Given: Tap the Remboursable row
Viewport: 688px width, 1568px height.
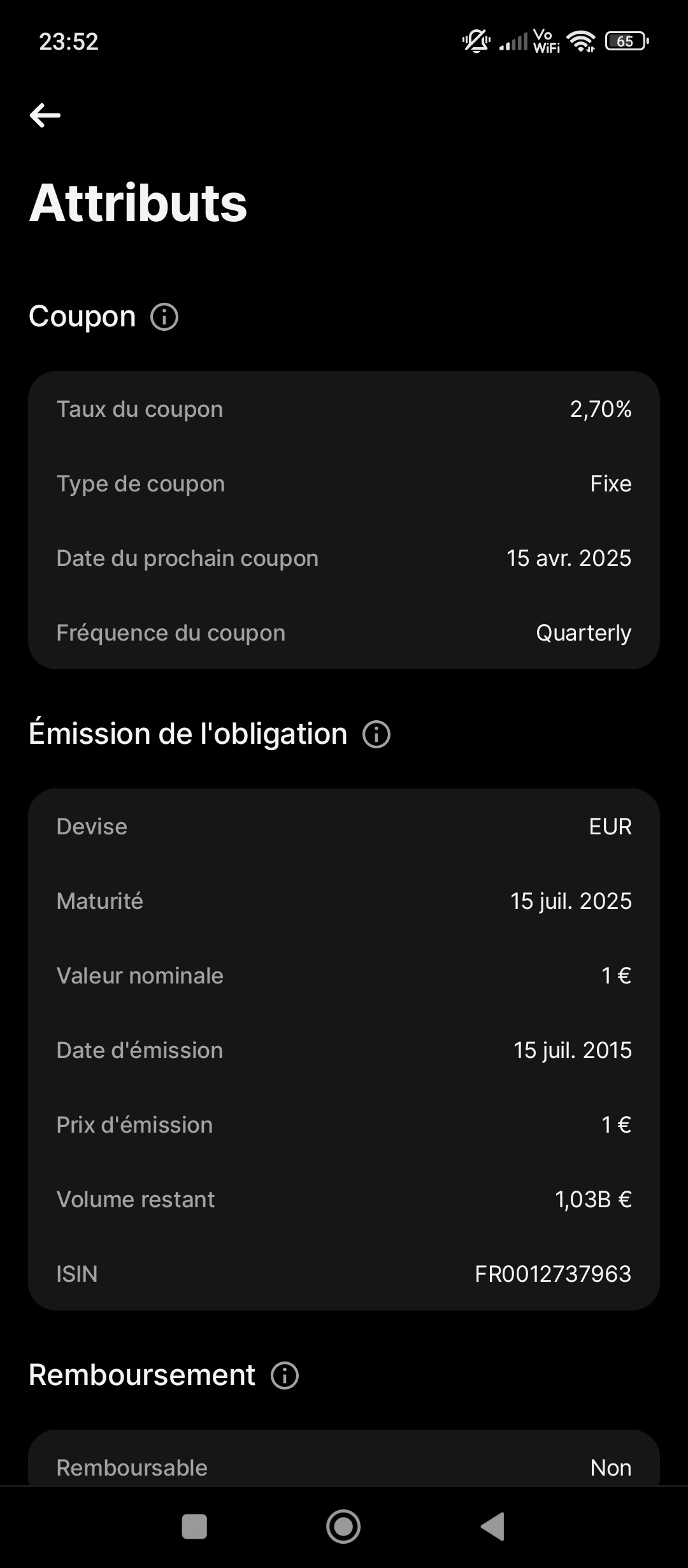Looking at the screenshot, I should (344, 1467).
